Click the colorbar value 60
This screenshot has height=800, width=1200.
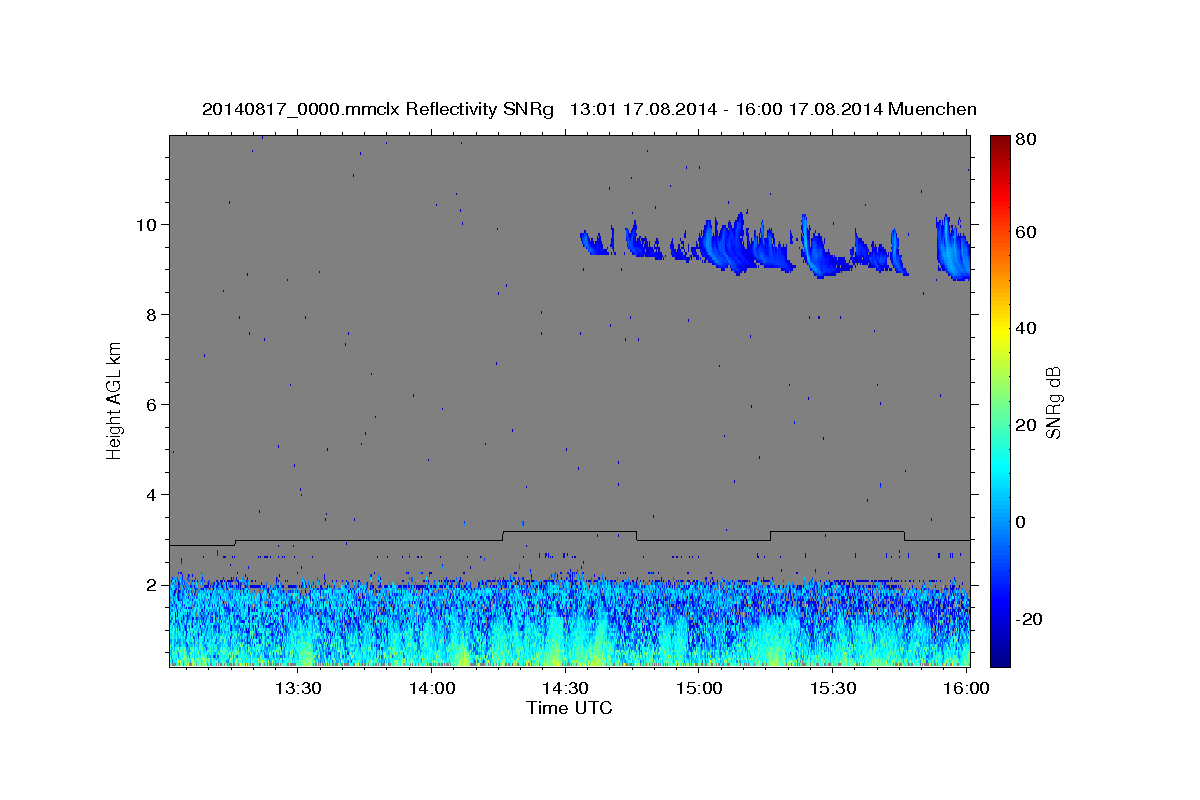[x=1028, y=232]
